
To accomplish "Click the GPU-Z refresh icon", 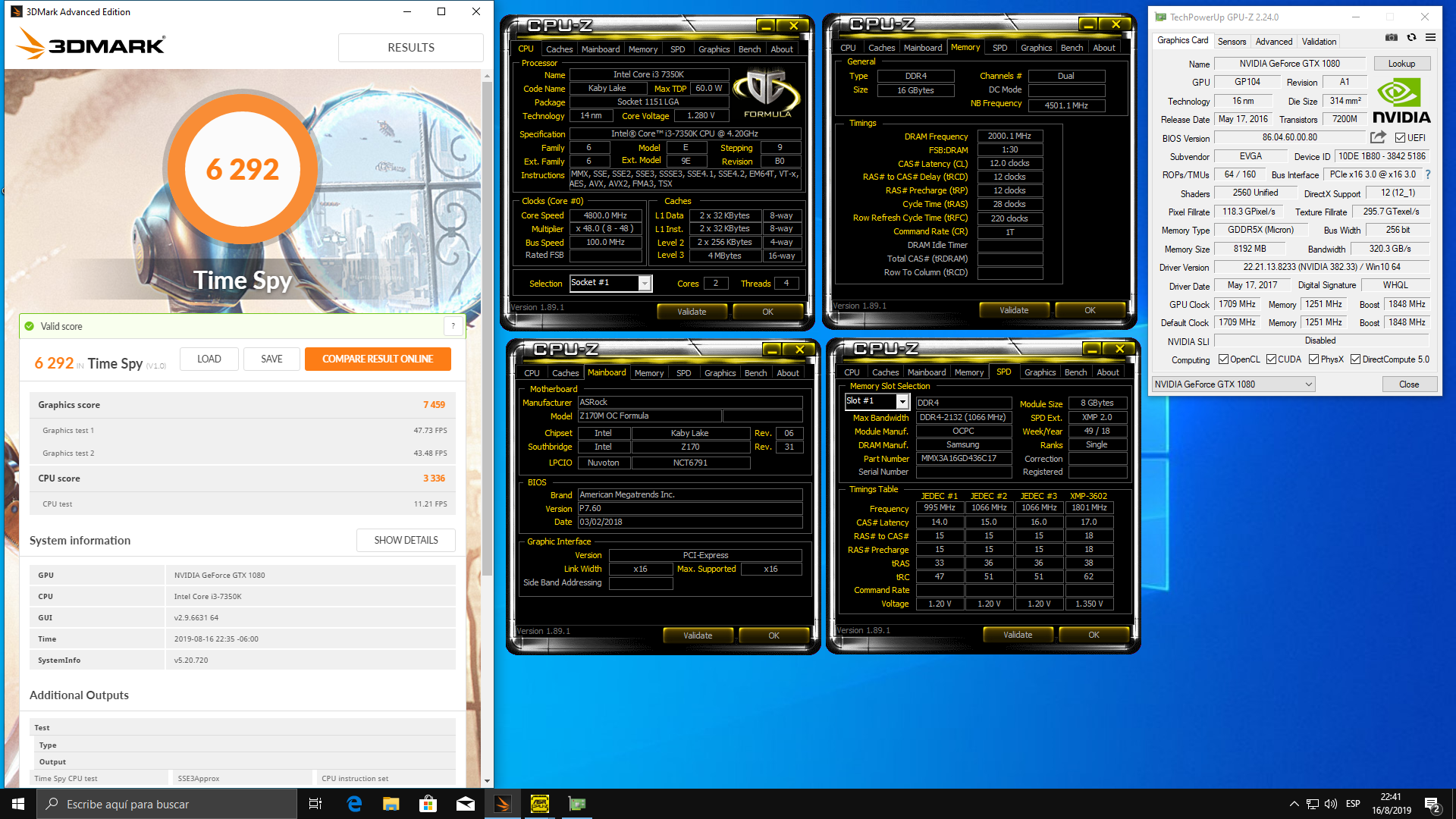I will pyautogui.click(x=1411, y=37).
